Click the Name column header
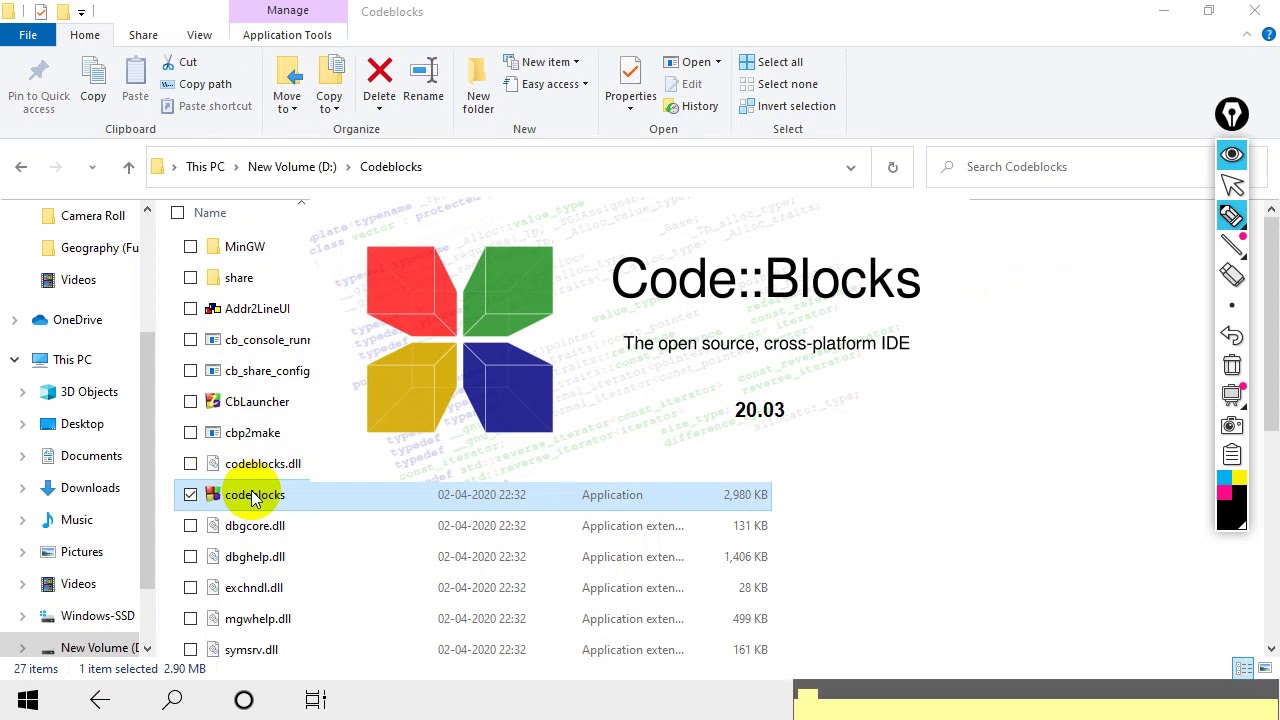 tap(210, 213)
